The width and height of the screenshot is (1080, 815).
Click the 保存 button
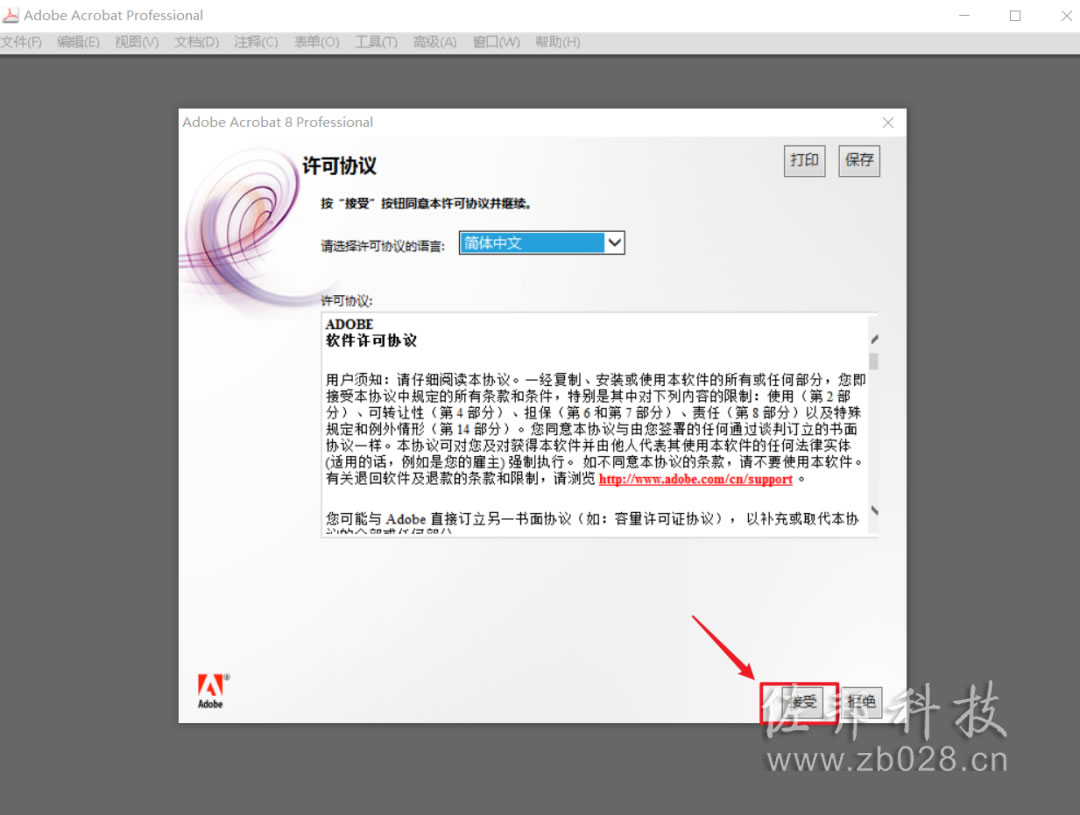coord(859,161)
